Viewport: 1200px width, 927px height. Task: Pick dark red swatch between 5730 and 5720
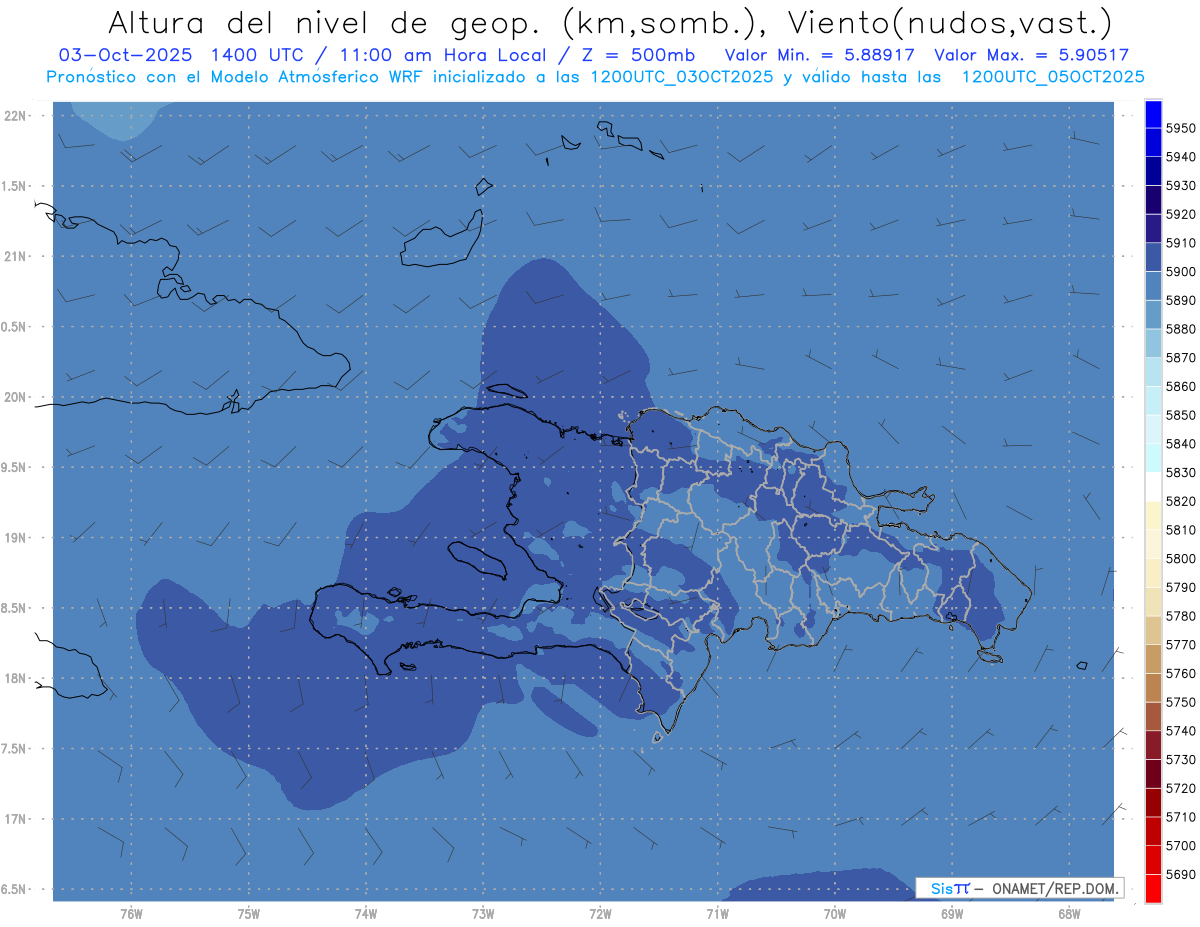point(1153,773)
